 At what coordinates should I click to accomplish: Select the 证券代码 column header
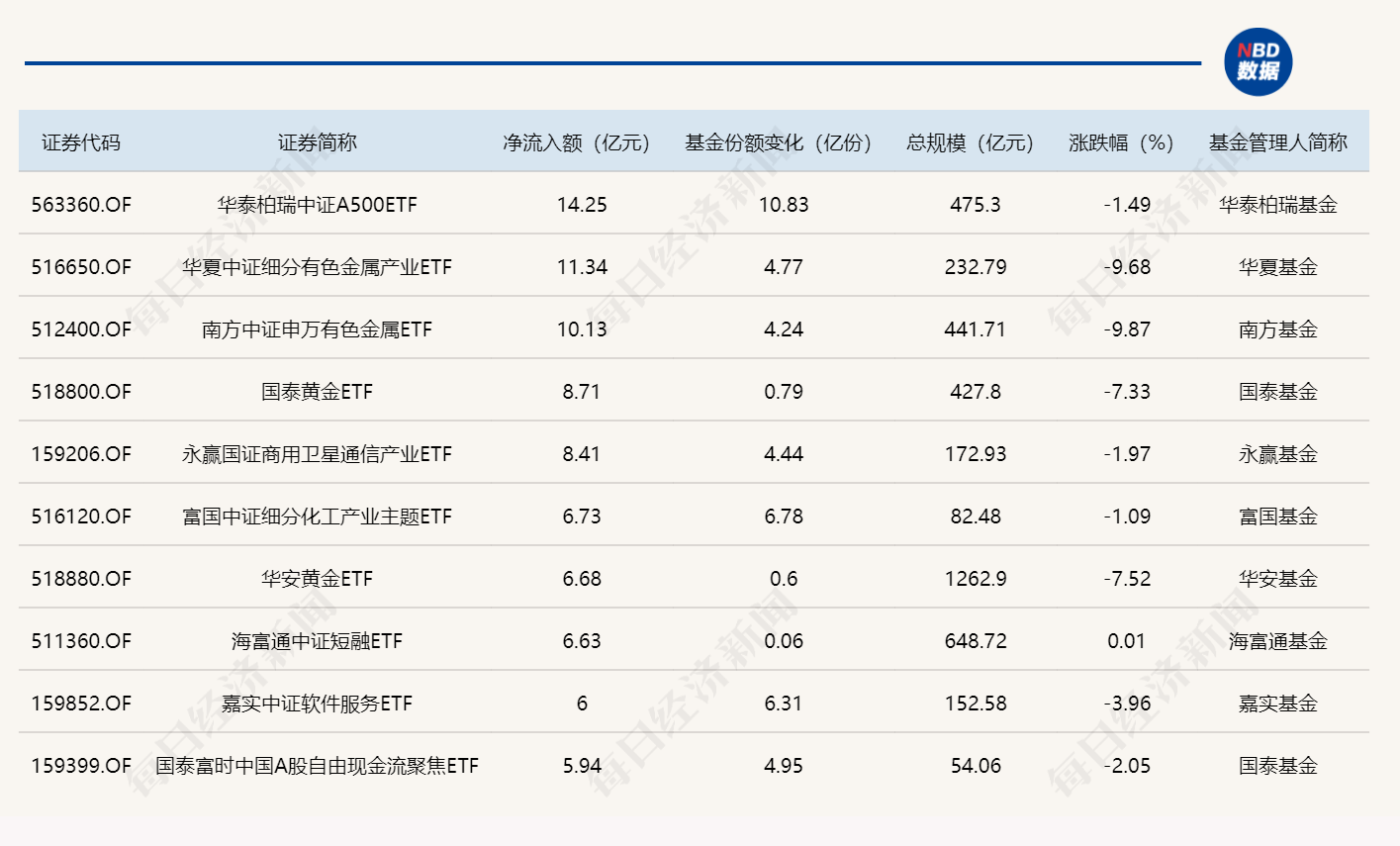coord(81,142)
